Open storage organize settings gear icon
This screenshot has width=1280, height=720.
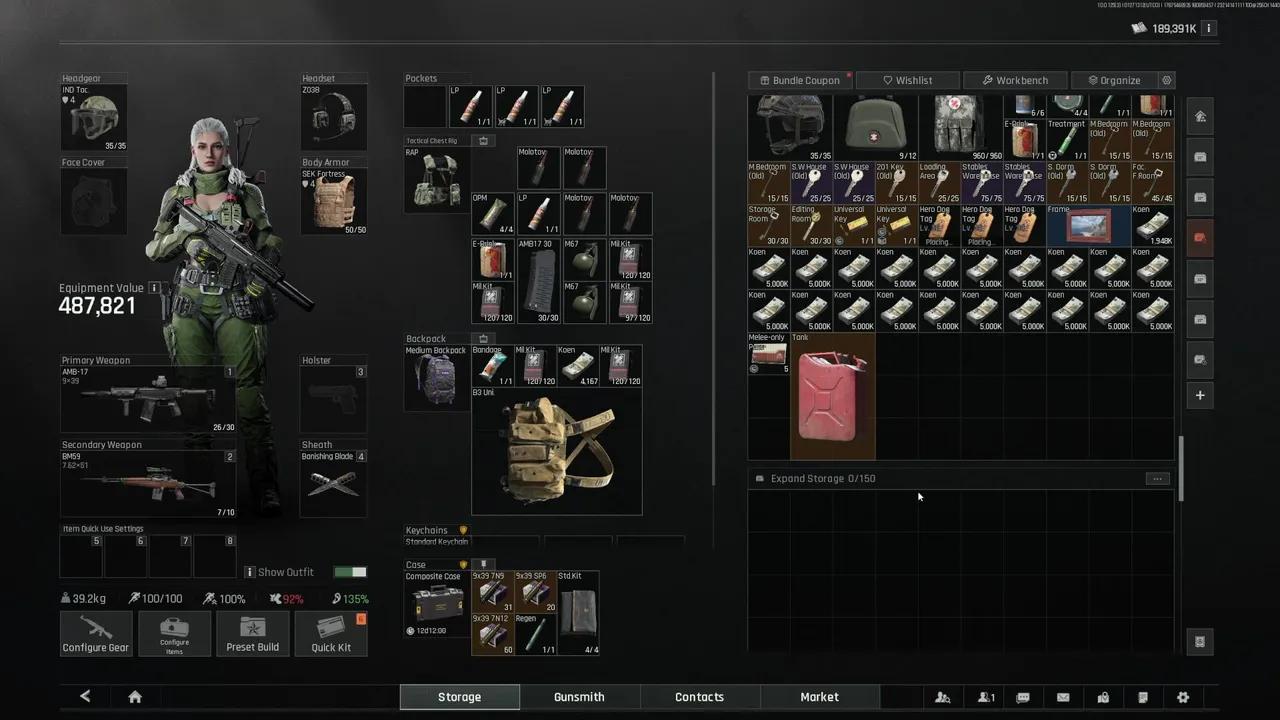[1166, 80]
